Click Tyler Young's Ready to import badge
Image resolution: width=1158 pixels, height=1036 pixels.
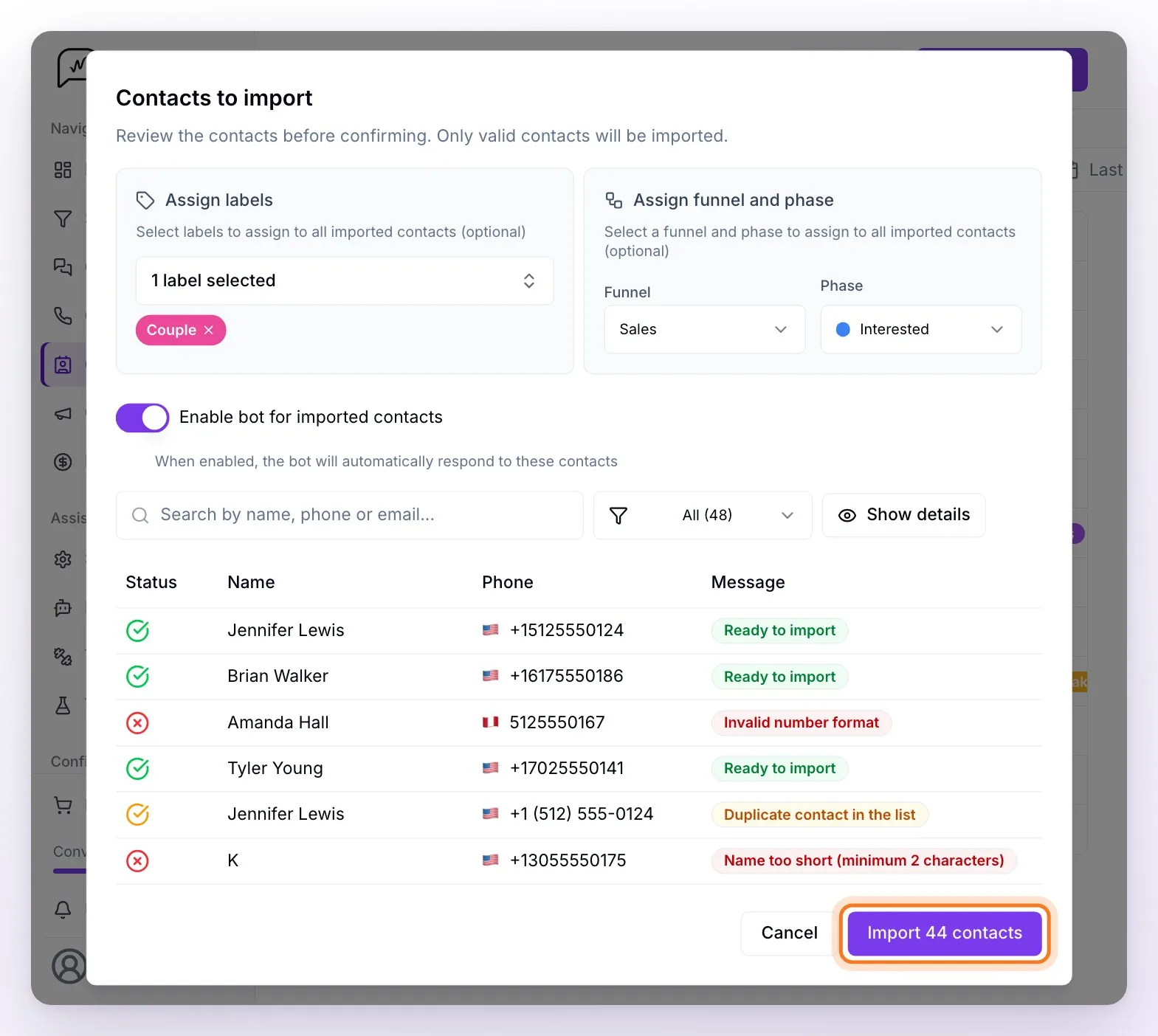point(779,768)
